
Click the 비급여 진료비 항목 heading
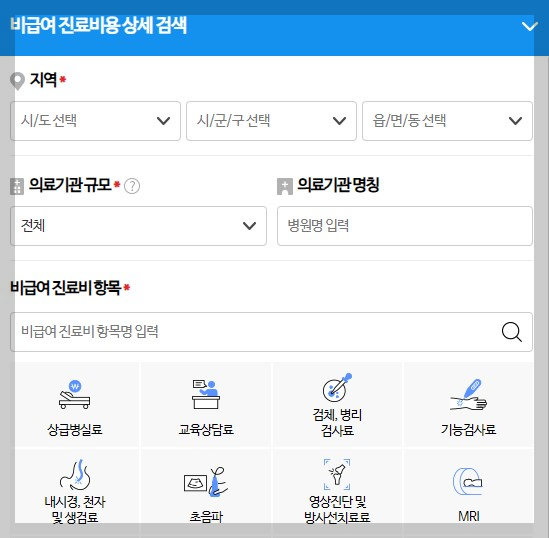coord(65,287)
